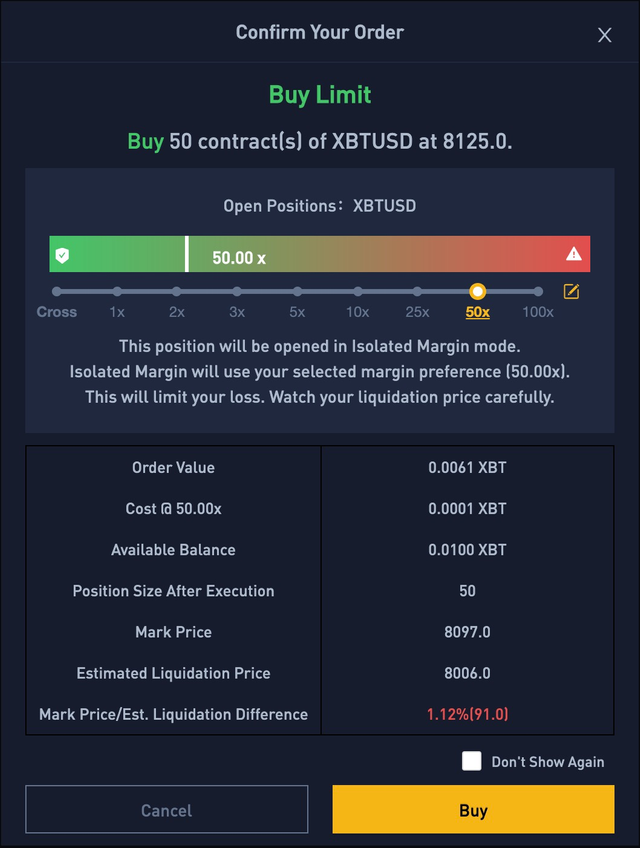Set leverage to 10x
Screen dimensions: 640x848
click(x=357, y=292)
